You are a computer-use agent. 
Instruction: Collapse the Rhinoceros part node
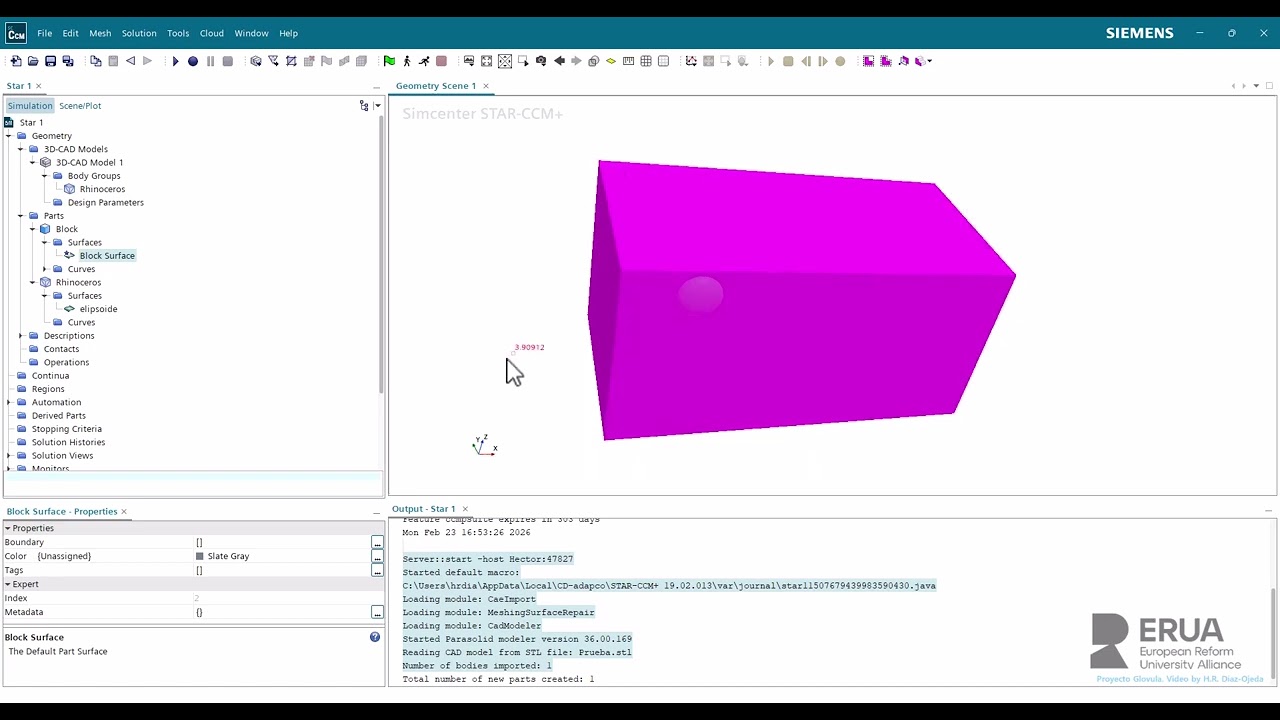[33, 282]
